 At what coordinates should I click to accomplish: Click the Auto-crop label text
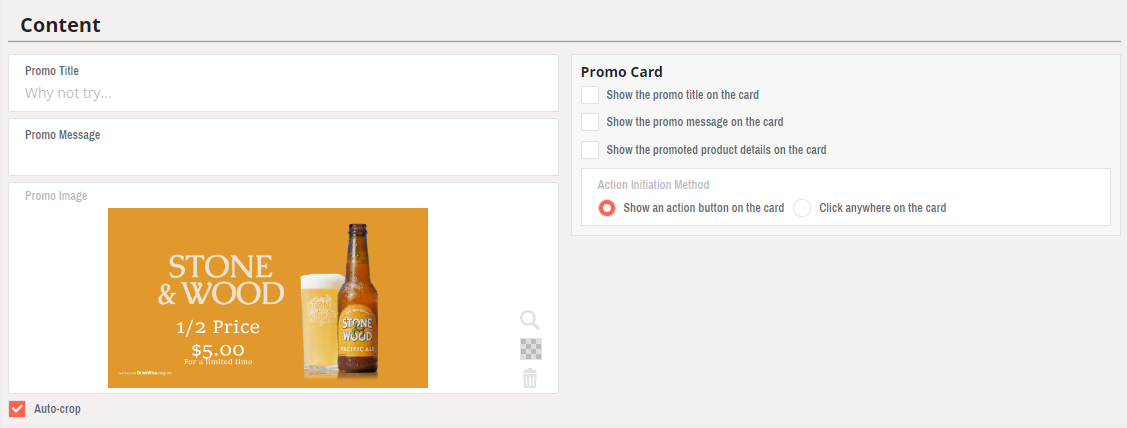(57, 409)
